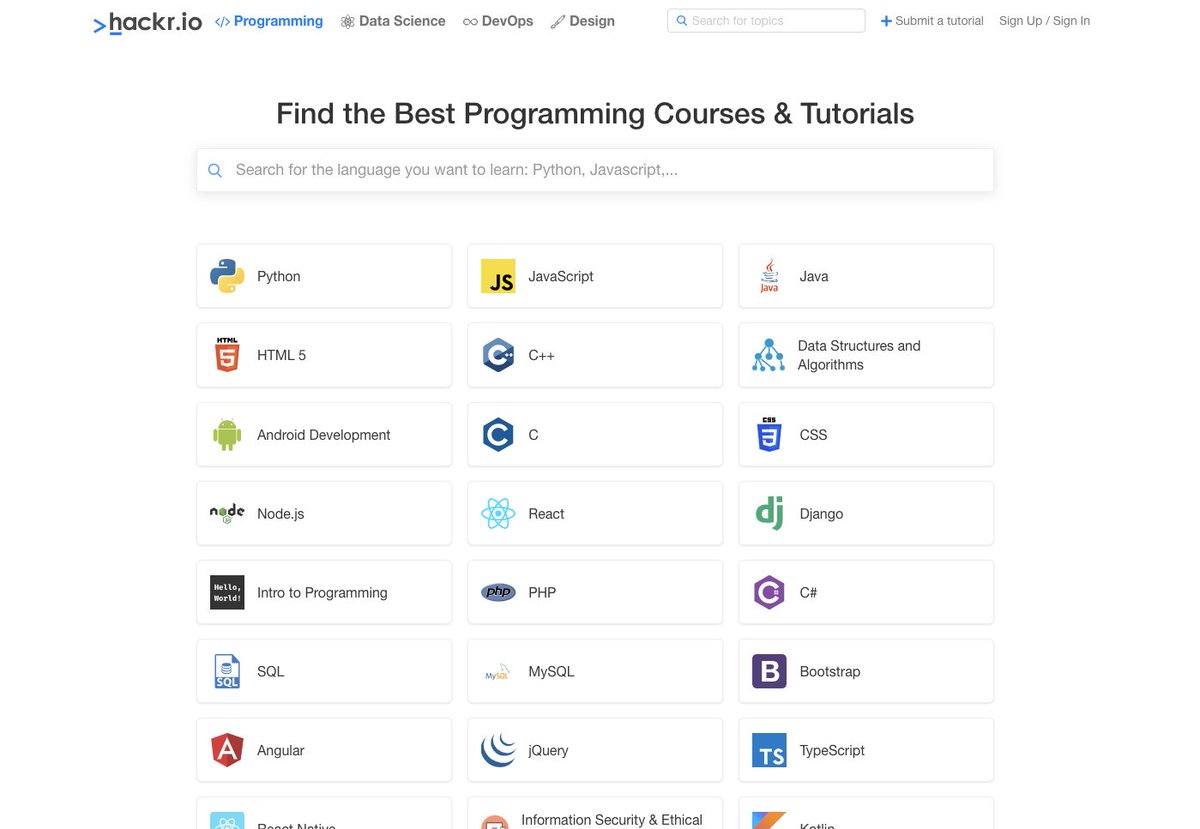Click the magnifier icon in main search bar
This screenshot has width=1200, height=829.
tap(215, 170)
